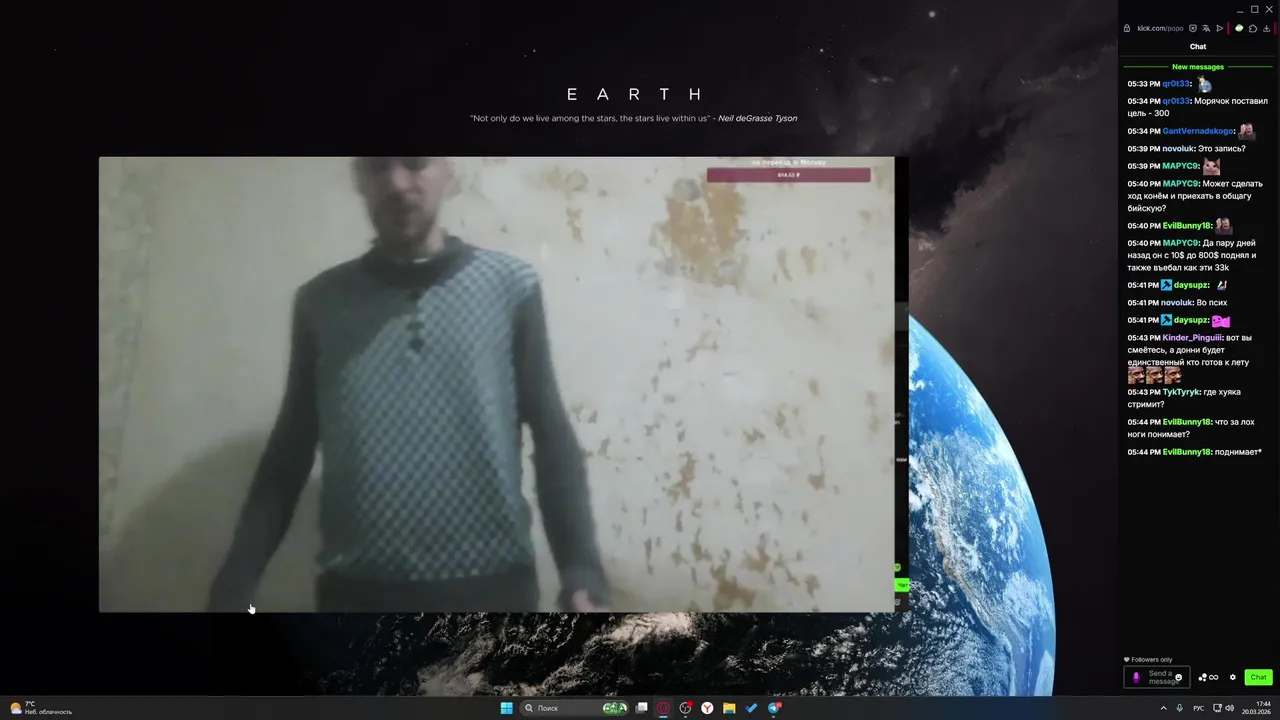Click the lock icon beside kick.com address
The image size is (1280, 720).
[x=1127, y=28]
